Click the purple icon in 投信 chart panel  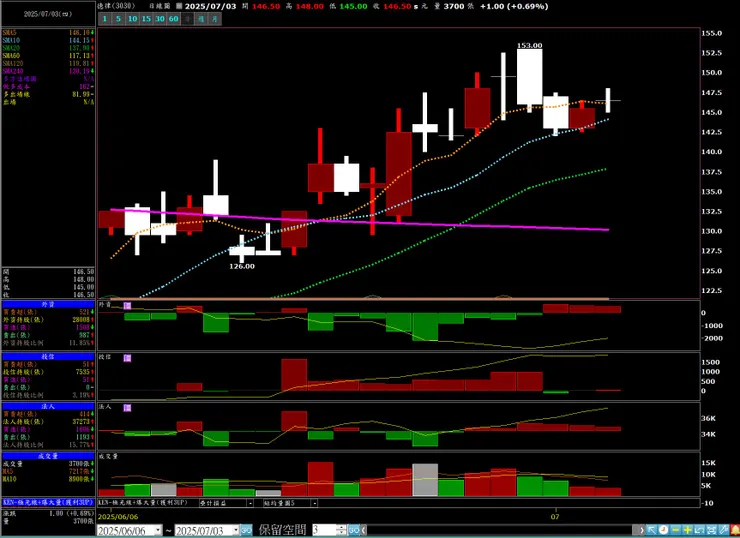click(127, 358)
